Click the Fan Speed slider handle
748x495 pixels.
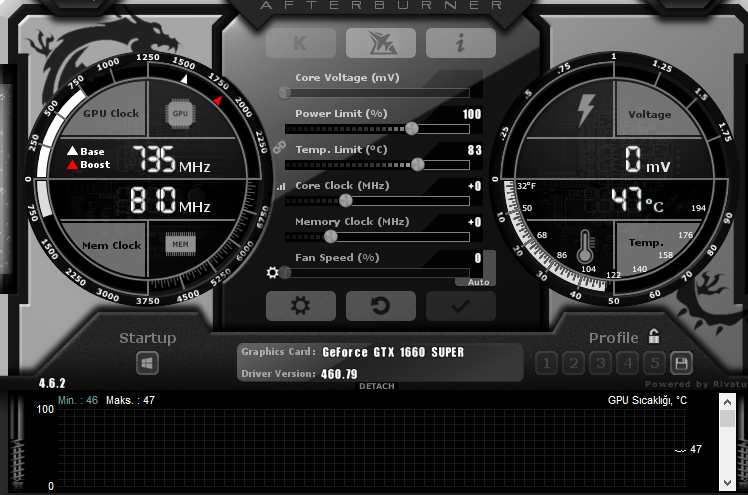(x=286, y=272)
